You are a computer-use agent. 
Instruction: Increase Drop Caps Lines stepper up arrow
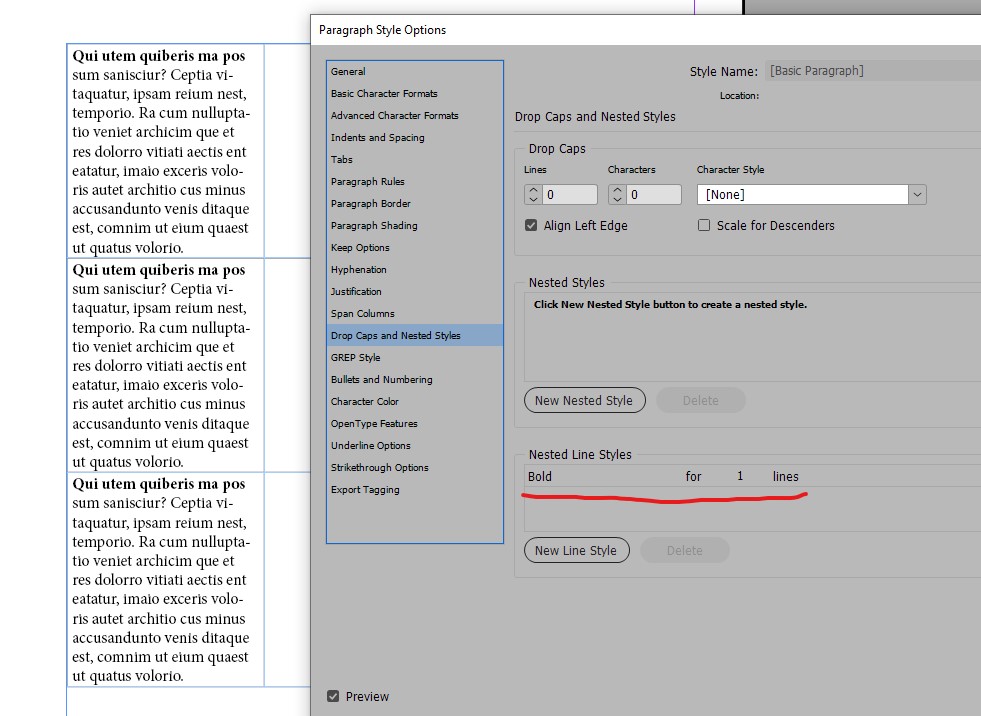pyautogui.click(x=533, y=190)
